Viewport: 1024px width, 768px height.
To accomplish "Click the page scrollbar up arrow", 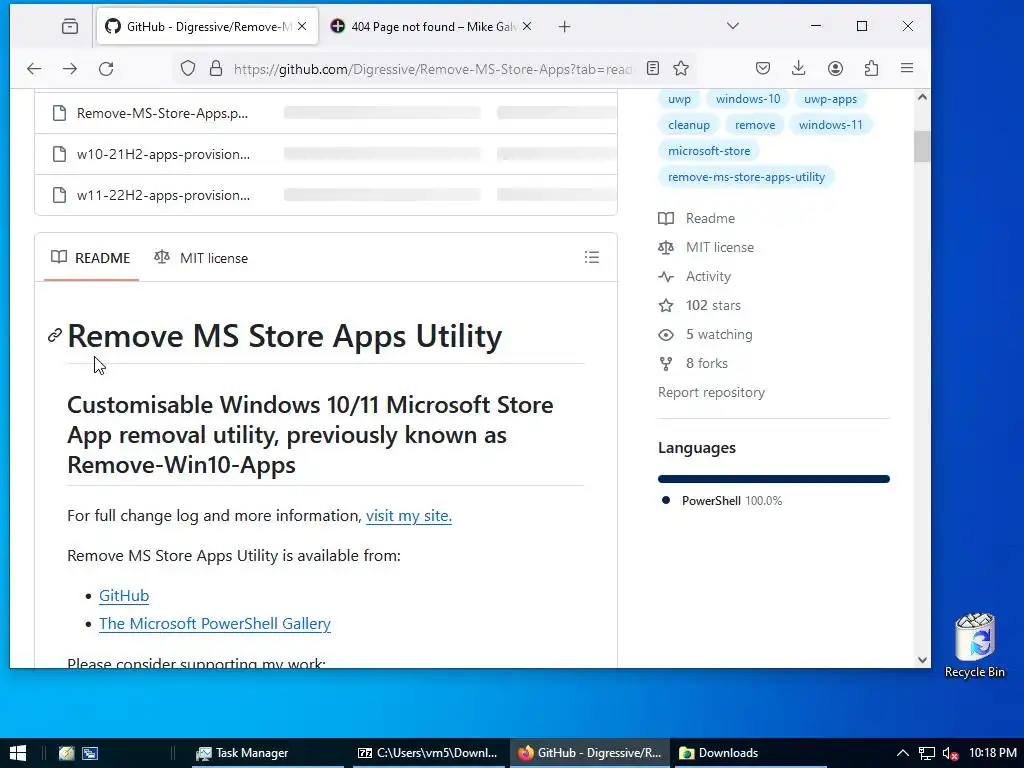I will tap(922, 97).
